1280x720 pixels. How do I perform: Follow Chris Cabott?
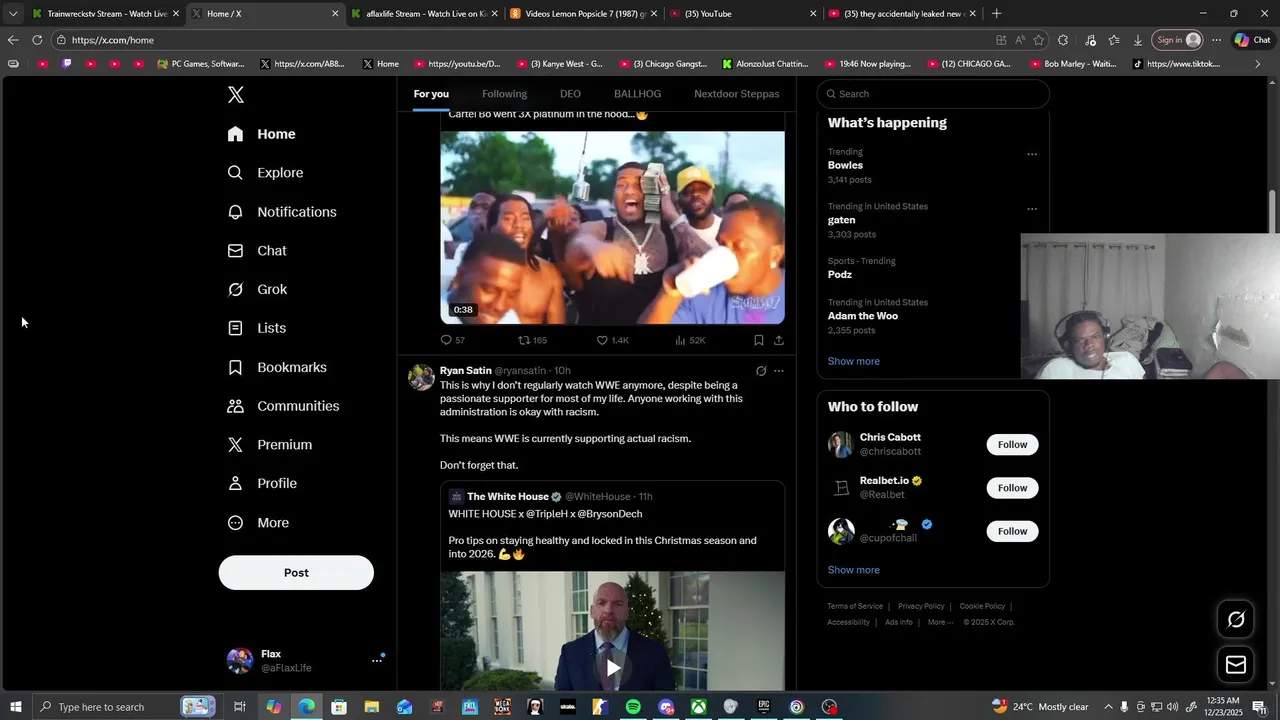click(x=1012, y=445)
